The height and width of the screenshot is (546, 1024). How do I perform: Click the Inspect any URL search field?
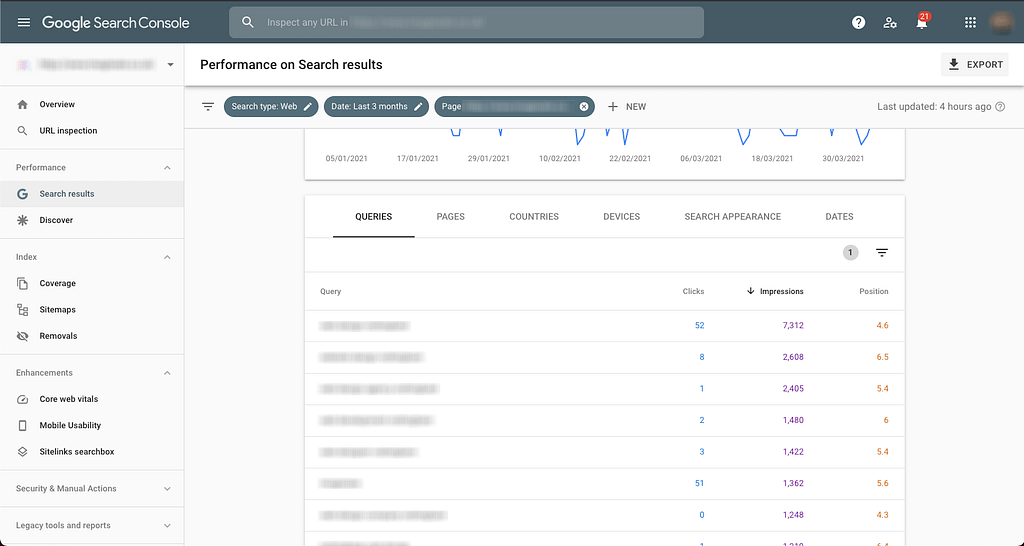[466, 22]
